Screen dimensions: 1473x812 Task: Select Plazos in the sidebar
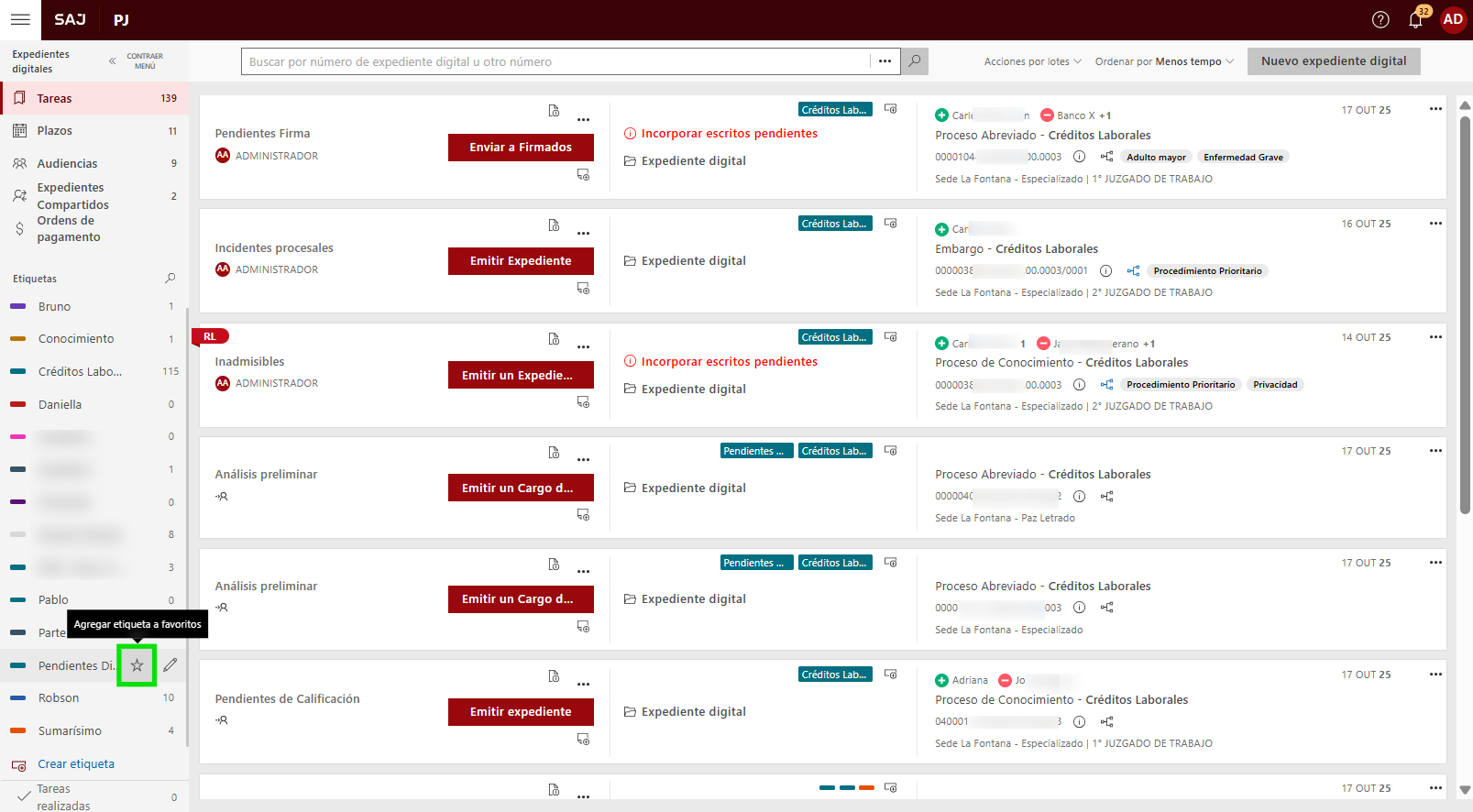coord(55,131)
